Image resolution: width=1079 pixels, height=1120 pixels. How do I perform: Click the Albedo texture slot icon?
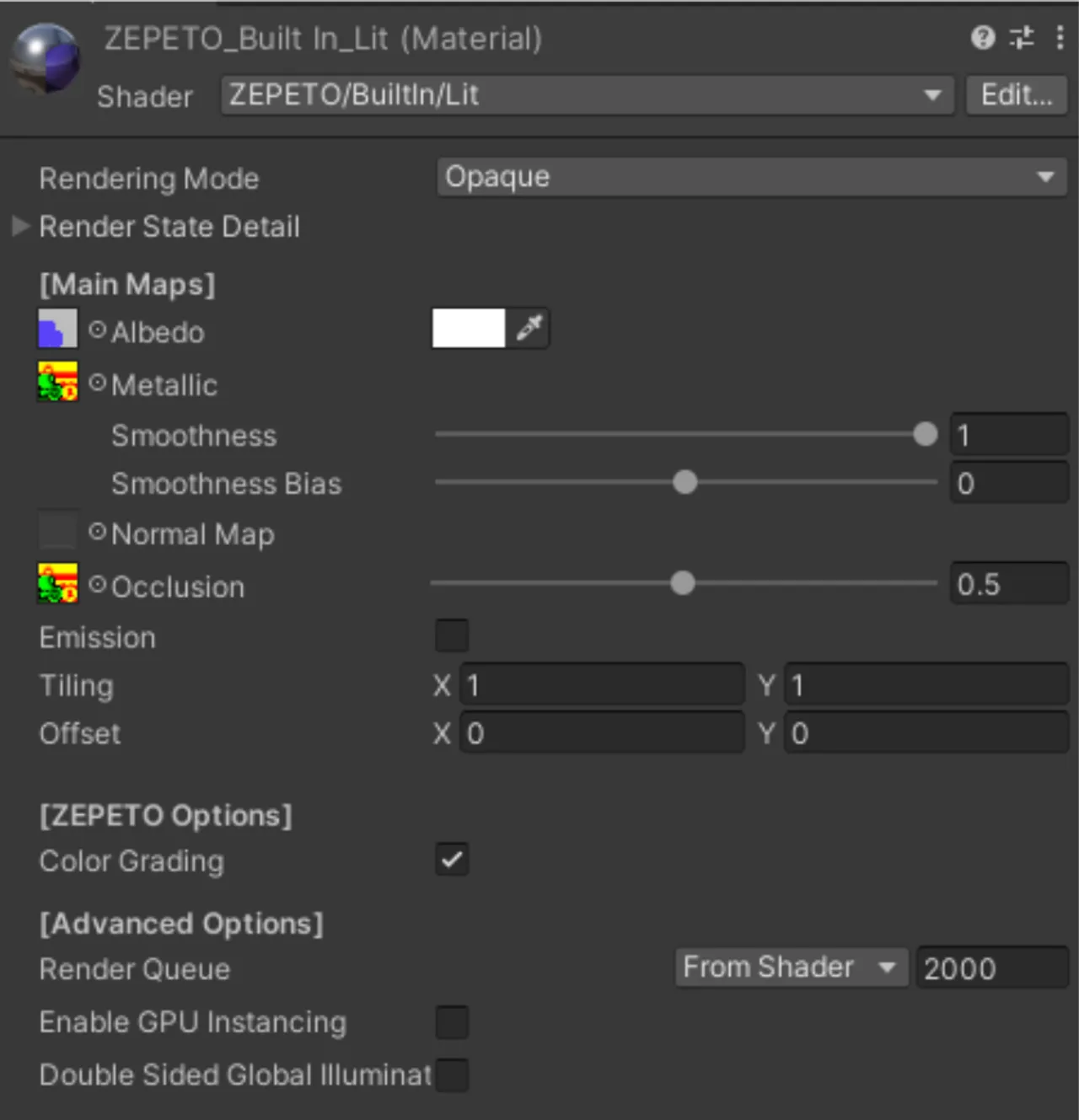coord(56,329)
